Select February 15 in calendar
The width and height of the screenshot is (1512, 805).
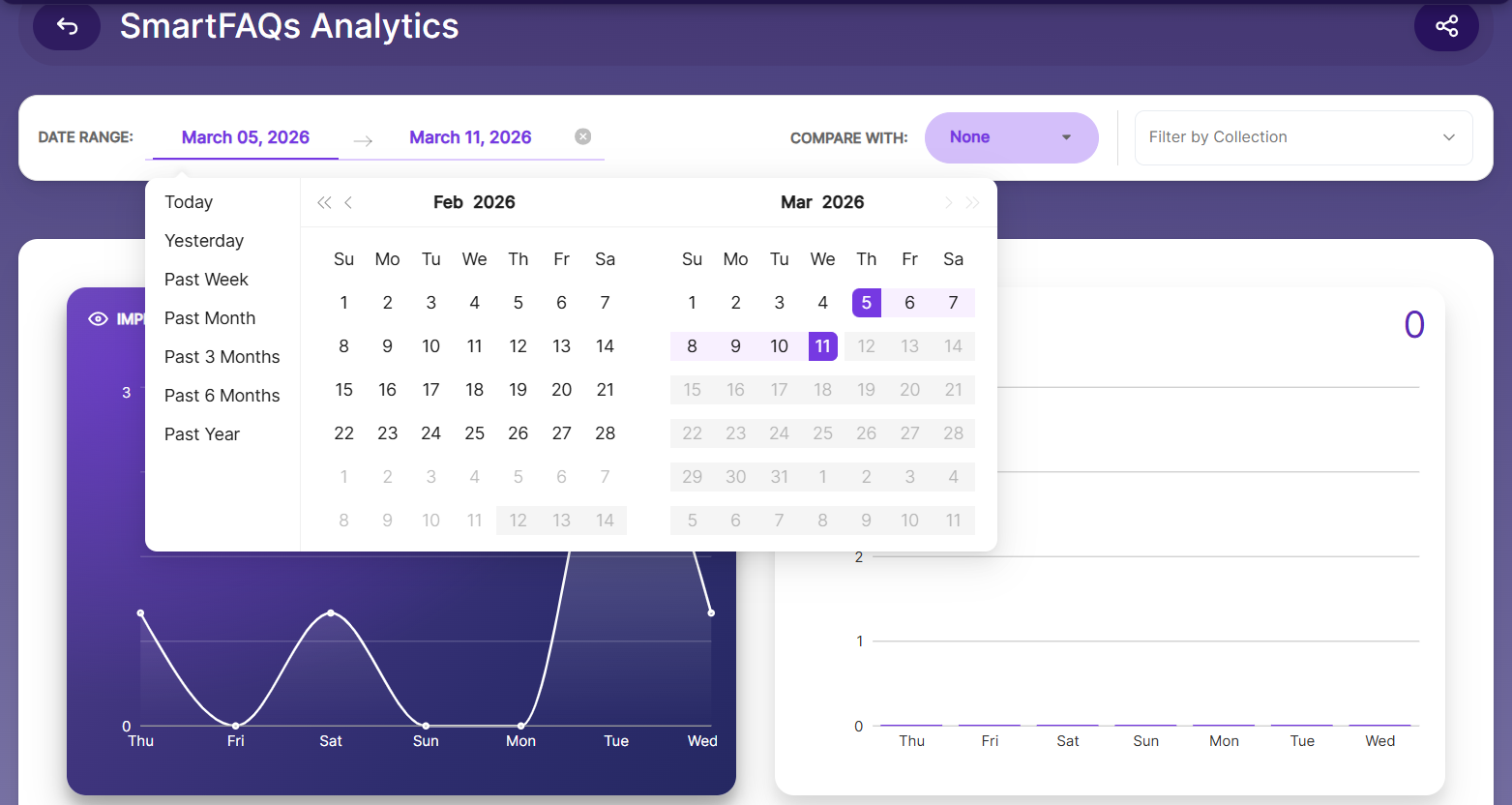[343, 390]
